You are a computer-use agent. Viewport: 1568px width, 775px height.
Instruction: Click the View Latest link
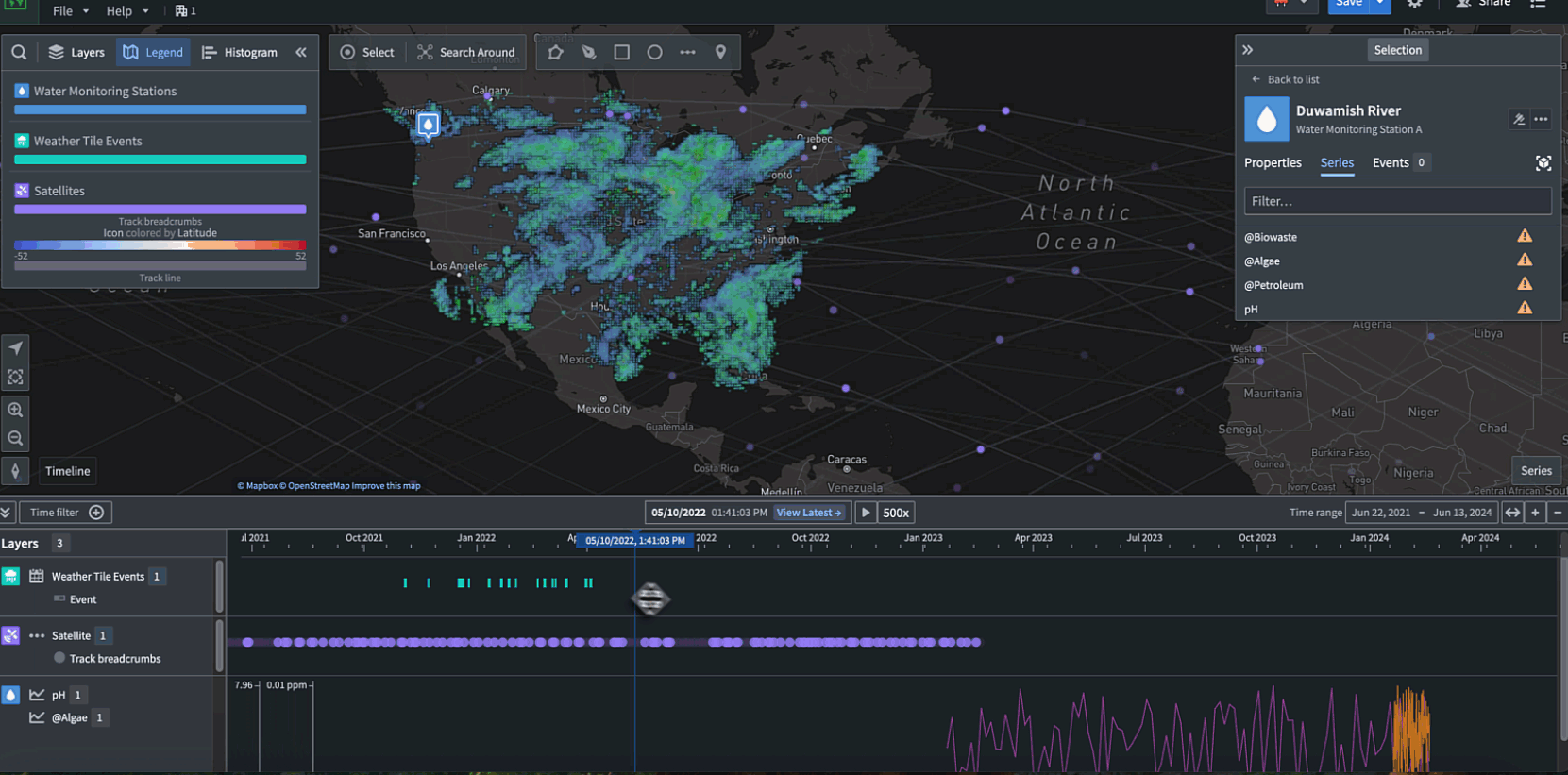tap(808, 513)
